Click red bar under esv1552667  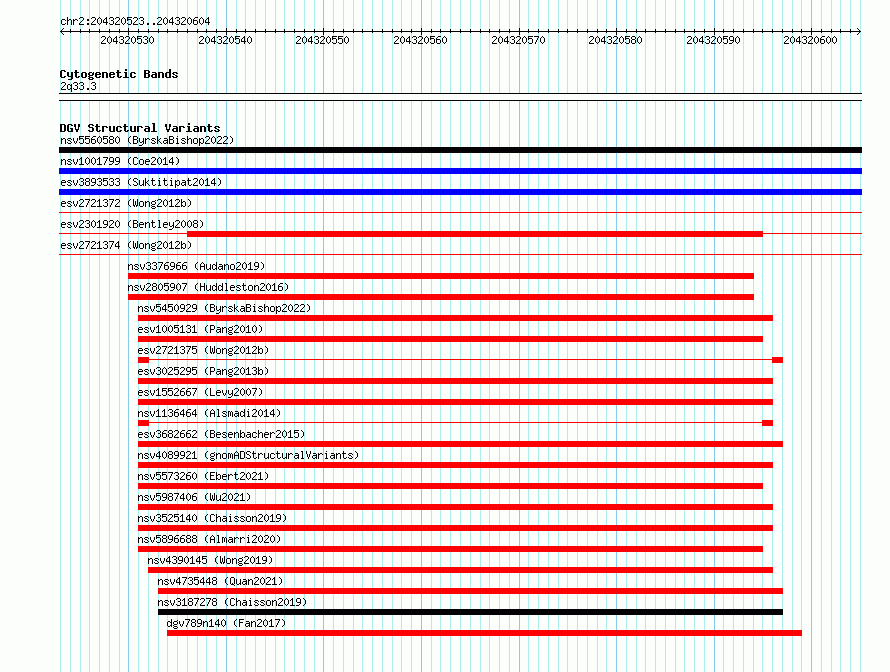[455, 402]
